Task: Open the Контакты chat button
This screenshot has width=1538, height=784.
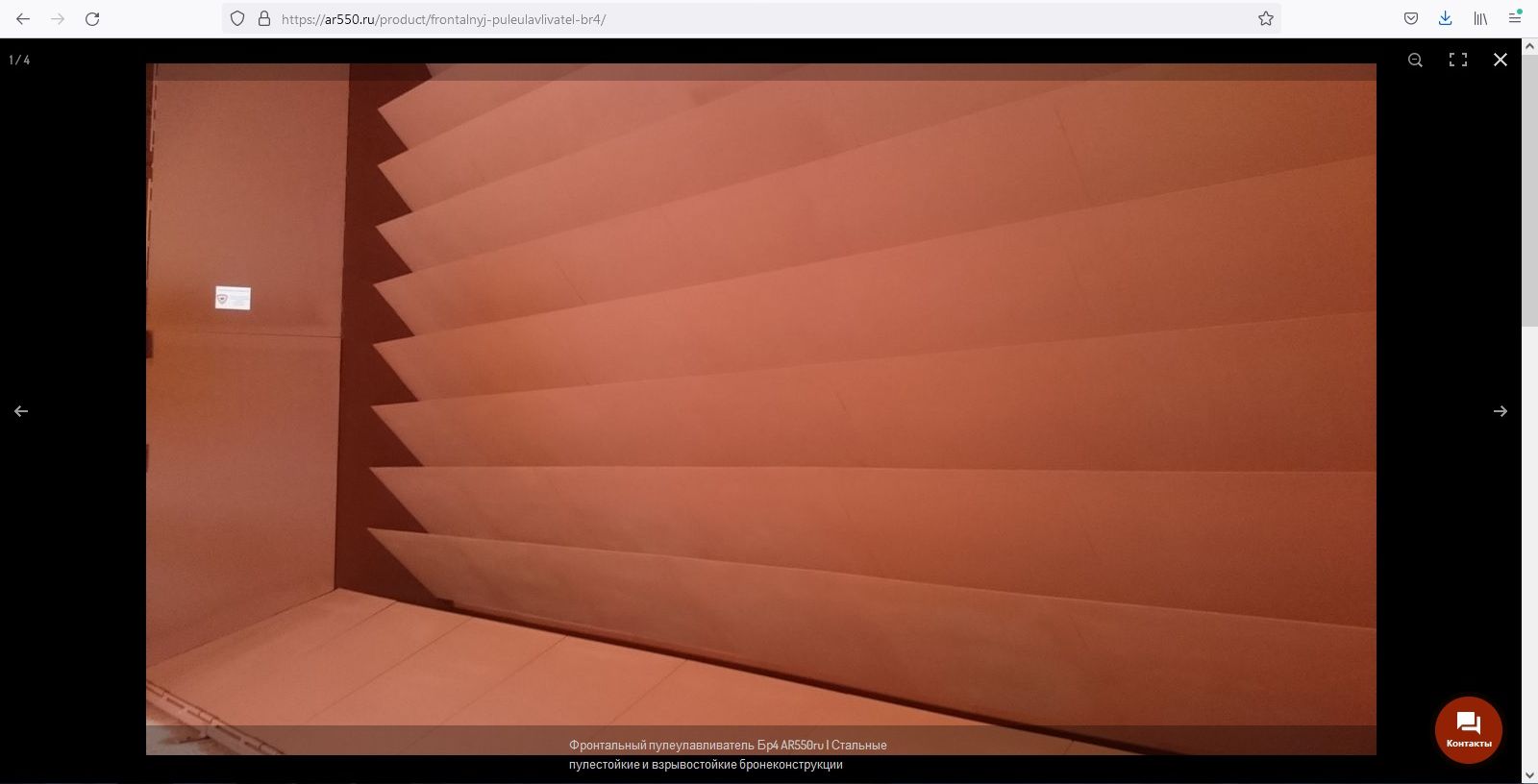Action: pyautogui.click(x=1468, y=730)
